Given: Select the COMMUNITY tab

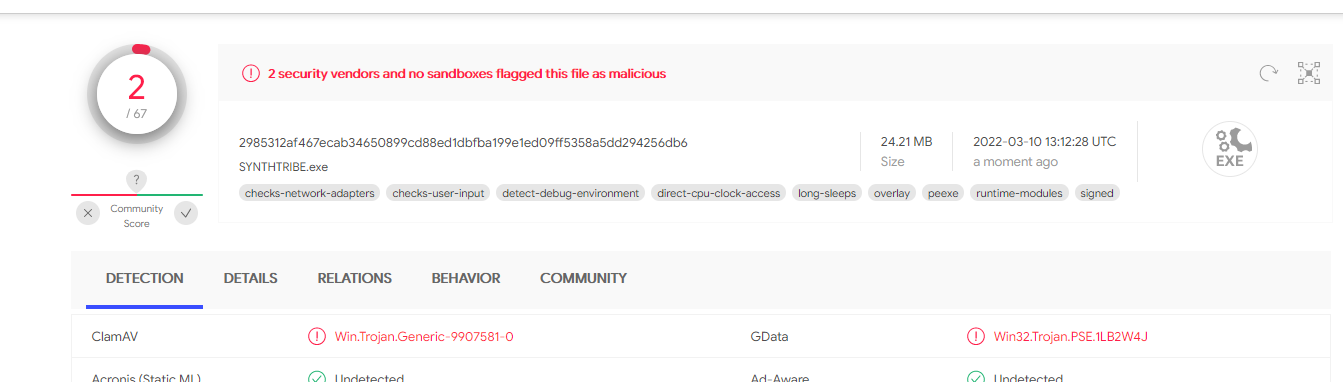Looking at the screenshot, I should [x=583, y=278].
